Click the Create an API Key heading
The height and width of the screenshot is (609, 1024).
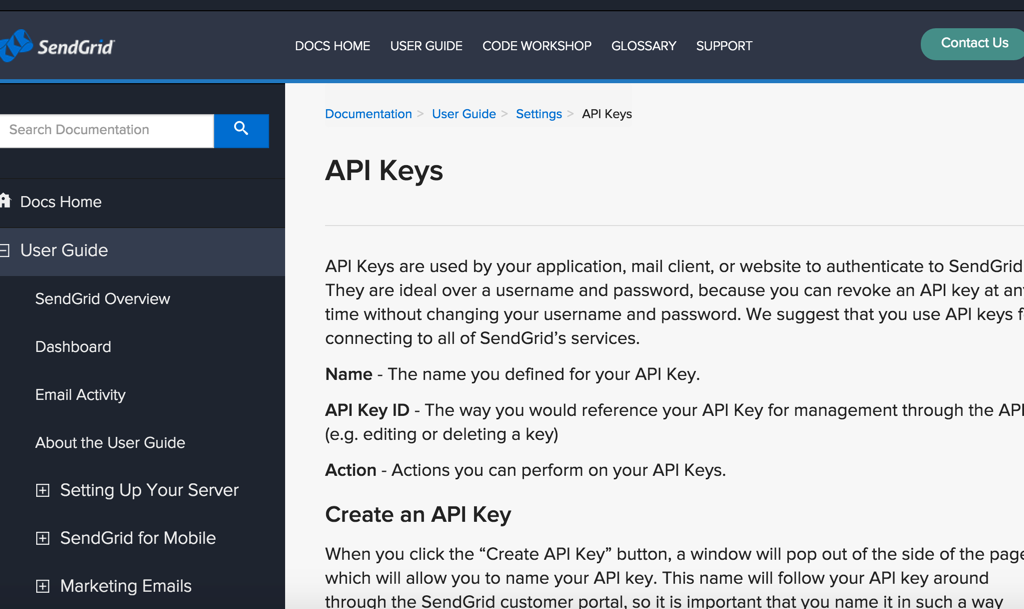coord(418,515)
